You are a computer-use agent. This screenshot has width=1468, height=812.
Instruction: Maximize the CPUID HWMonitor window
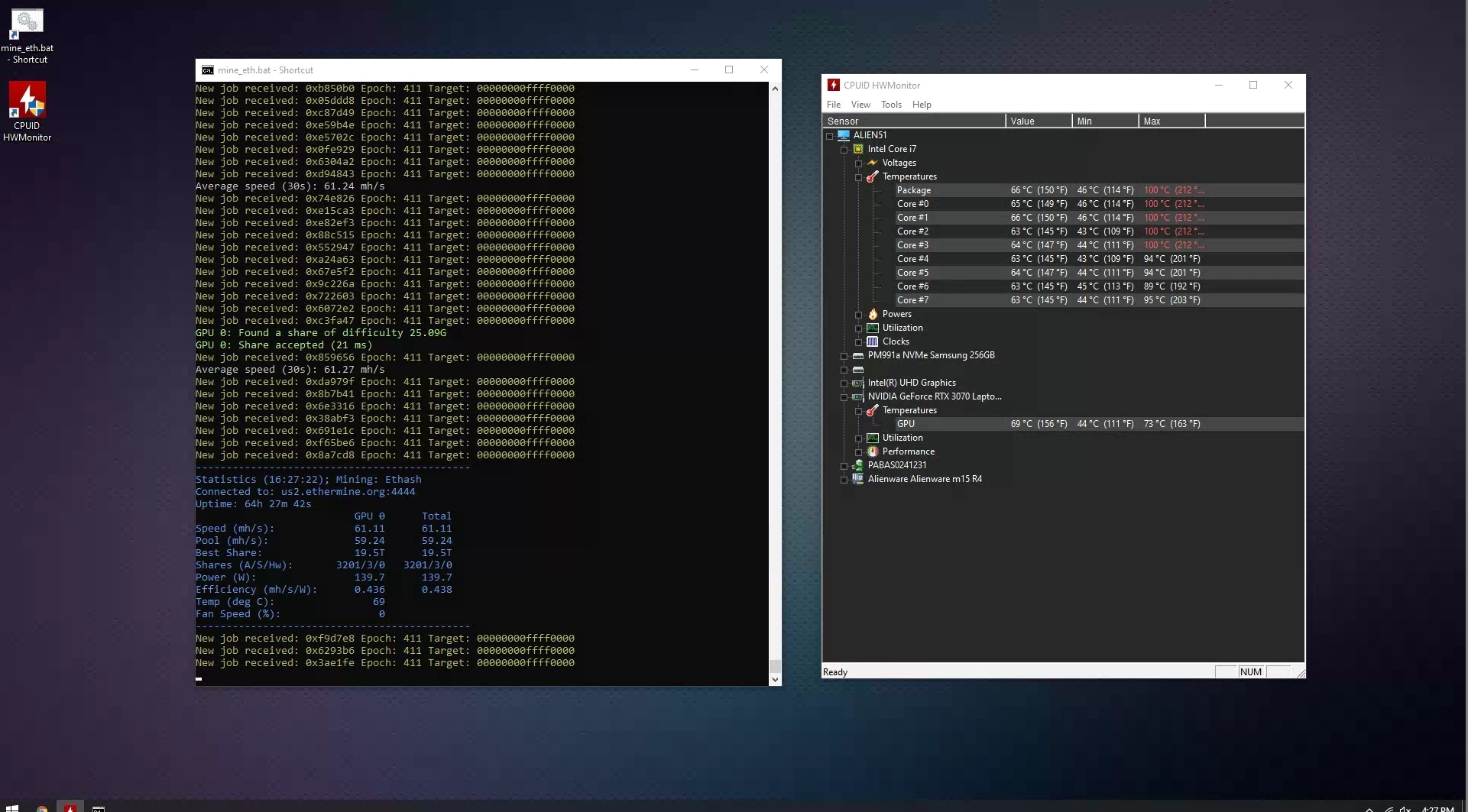pos(1253,85)
